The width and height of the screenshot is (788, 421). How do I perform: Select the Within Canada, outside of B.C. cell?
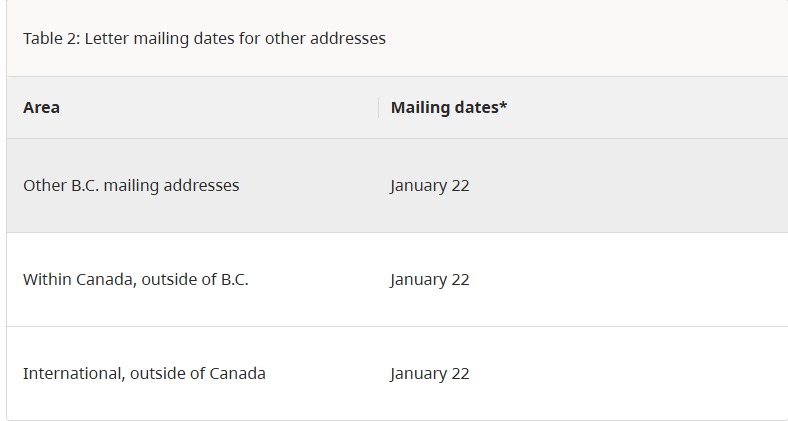coord(135,280)
